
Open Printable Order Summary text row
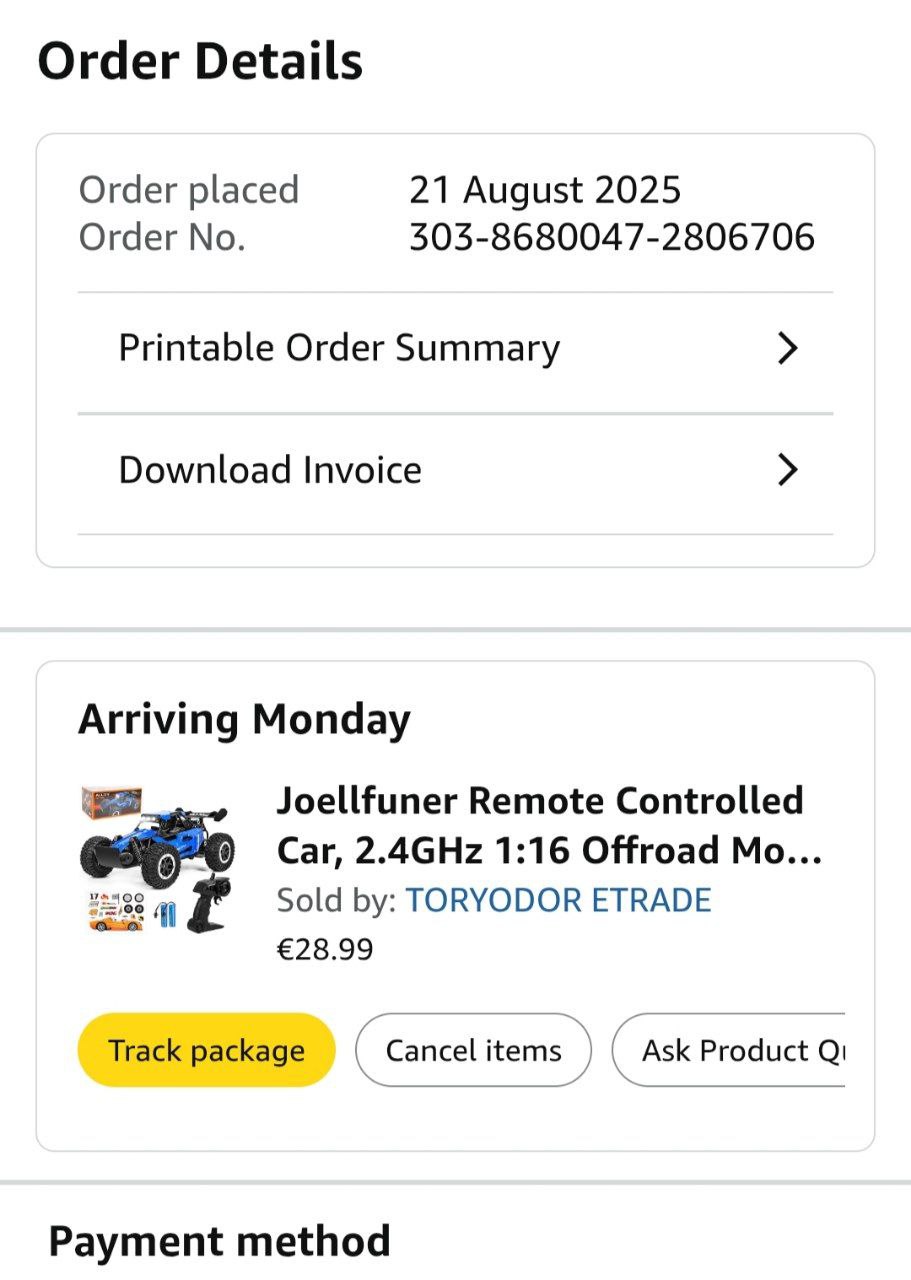[339, 348]
